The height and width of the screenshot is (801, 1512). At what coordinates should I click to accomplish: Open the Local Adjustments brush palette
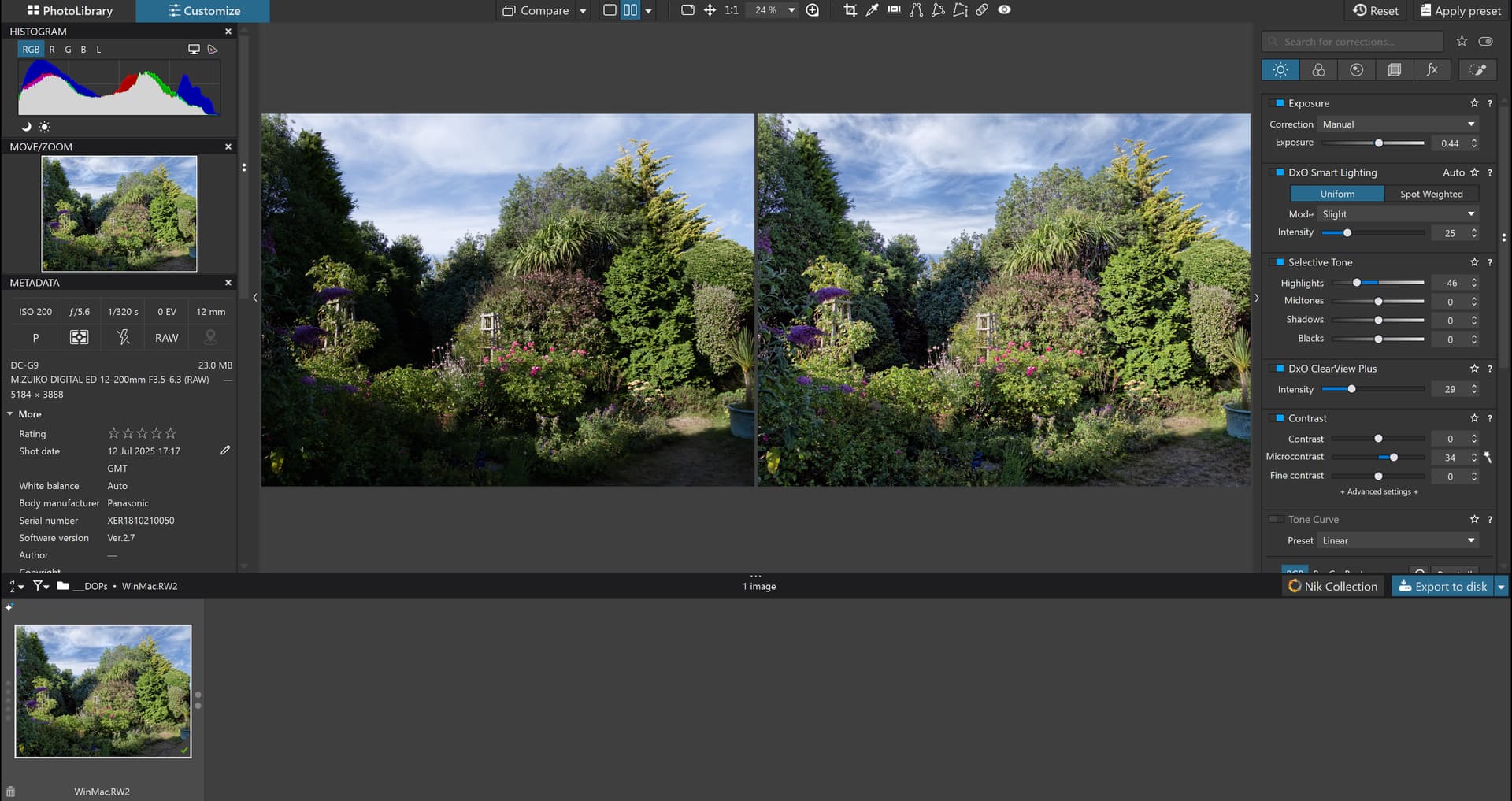(x=1477, y=70)
